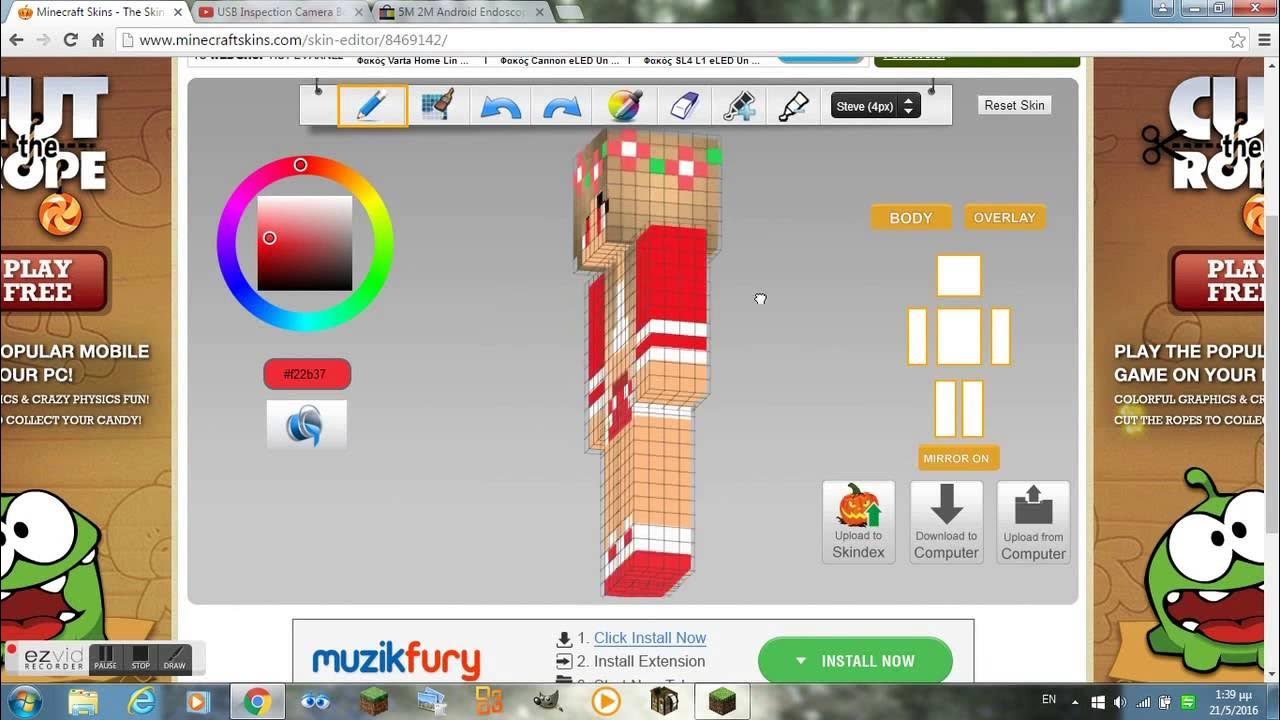Pause the Ezvid recording
Viewport: 1280px width, 720px height.
105,659
